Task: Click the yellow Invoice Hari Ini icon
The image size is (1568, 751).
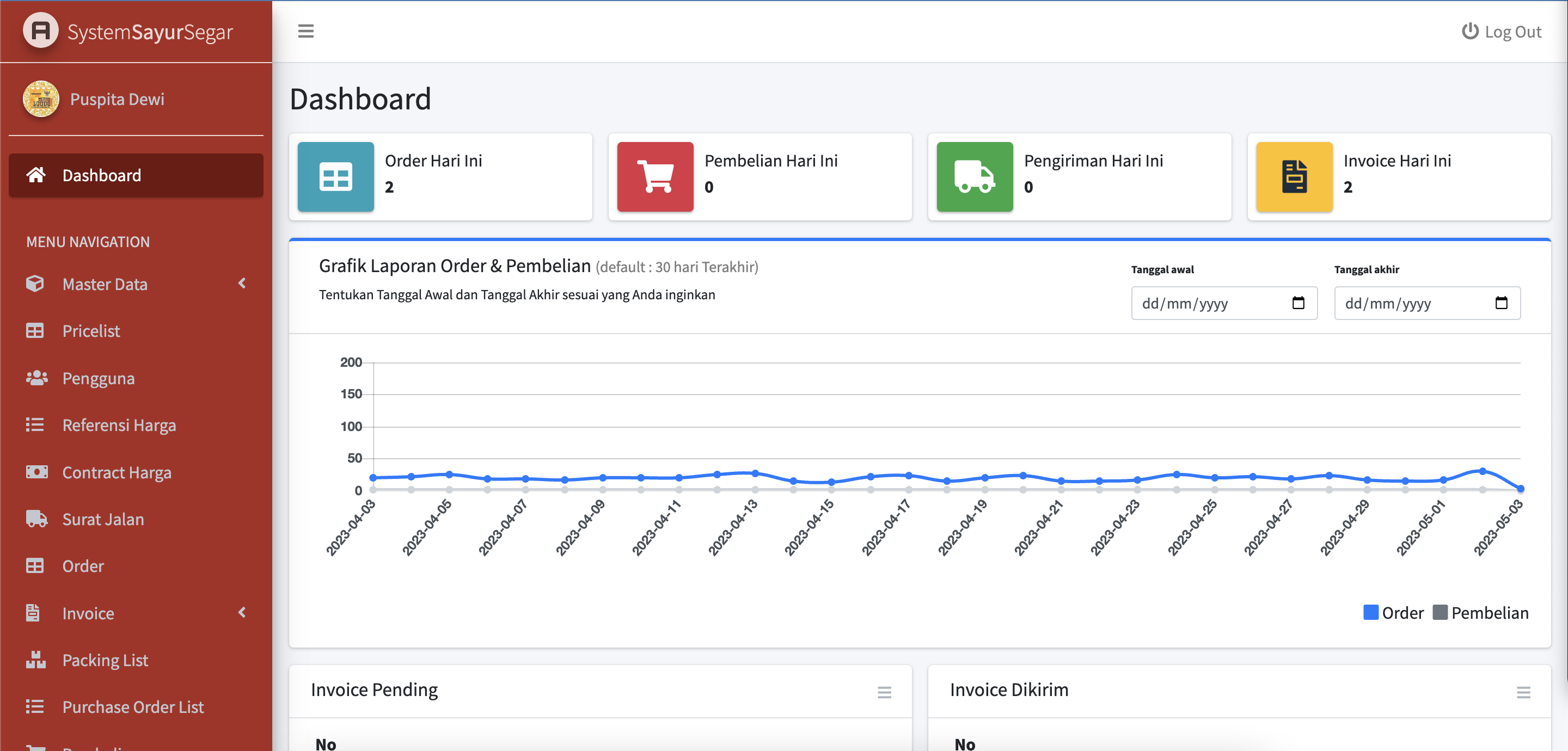Action: click(1294, 177)
